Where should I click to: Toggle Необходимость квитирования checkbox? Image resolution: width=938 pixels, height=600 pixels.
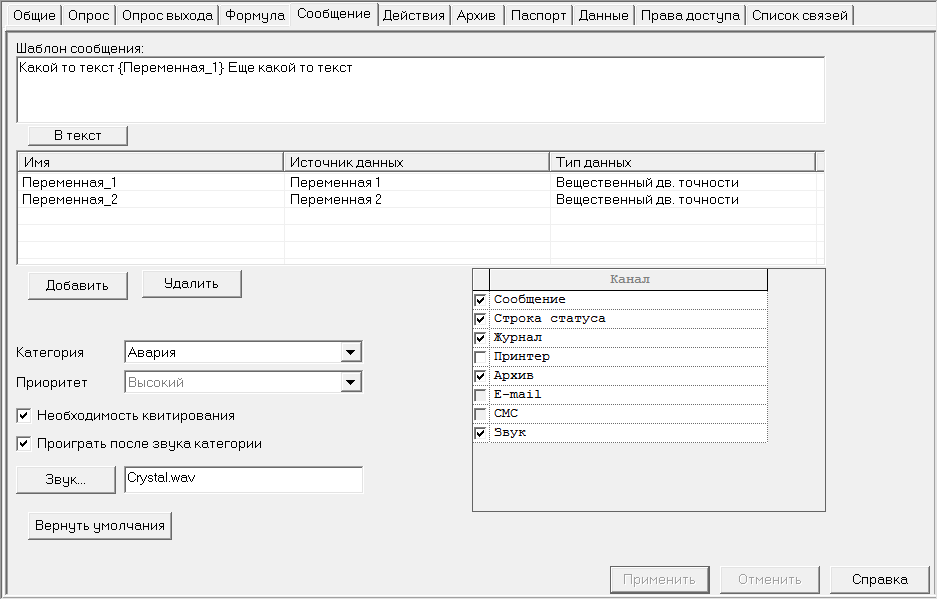point(24,416)
